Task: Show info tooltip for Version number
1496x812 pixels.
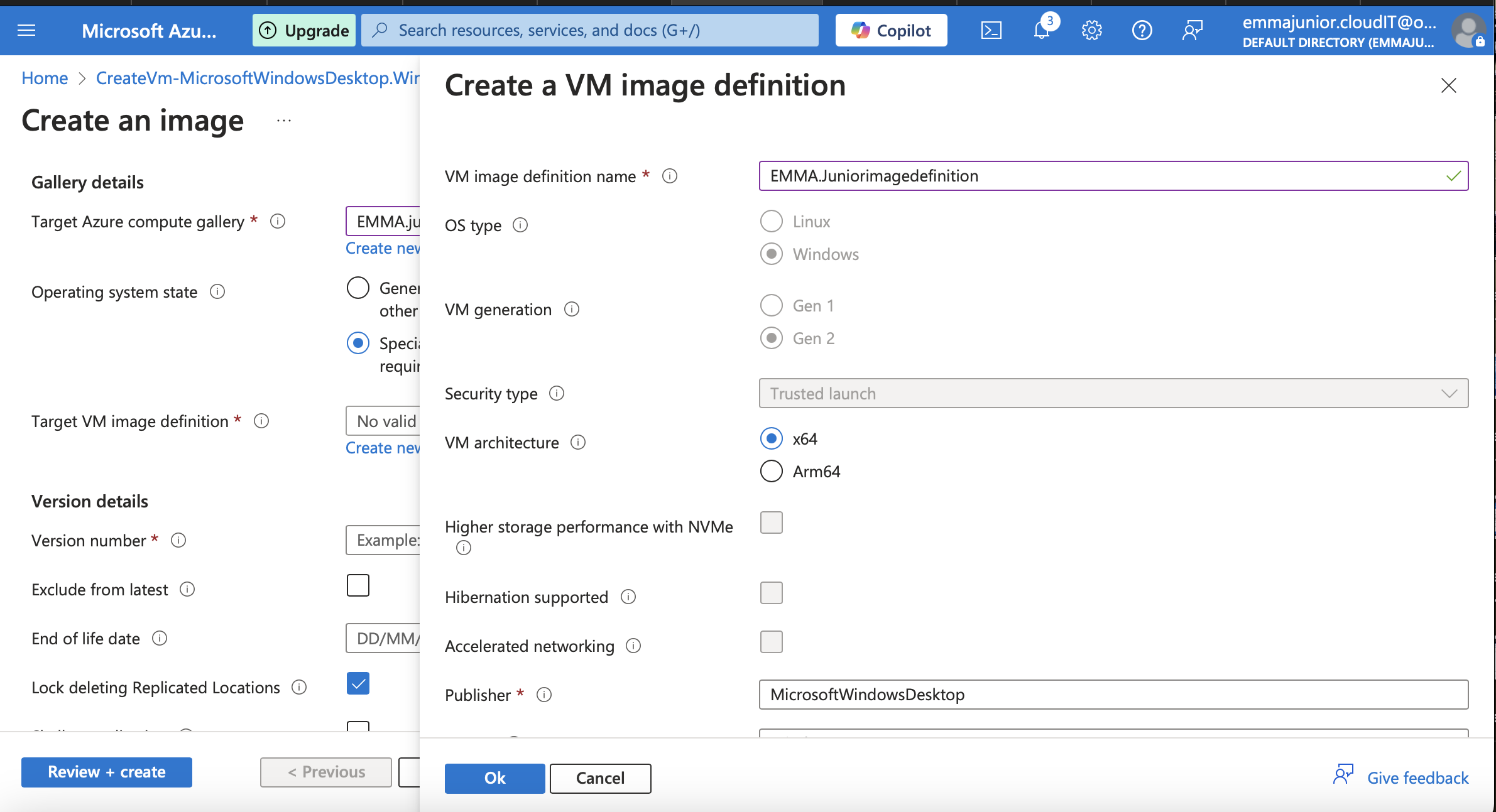Action: (x=178, y=540)
